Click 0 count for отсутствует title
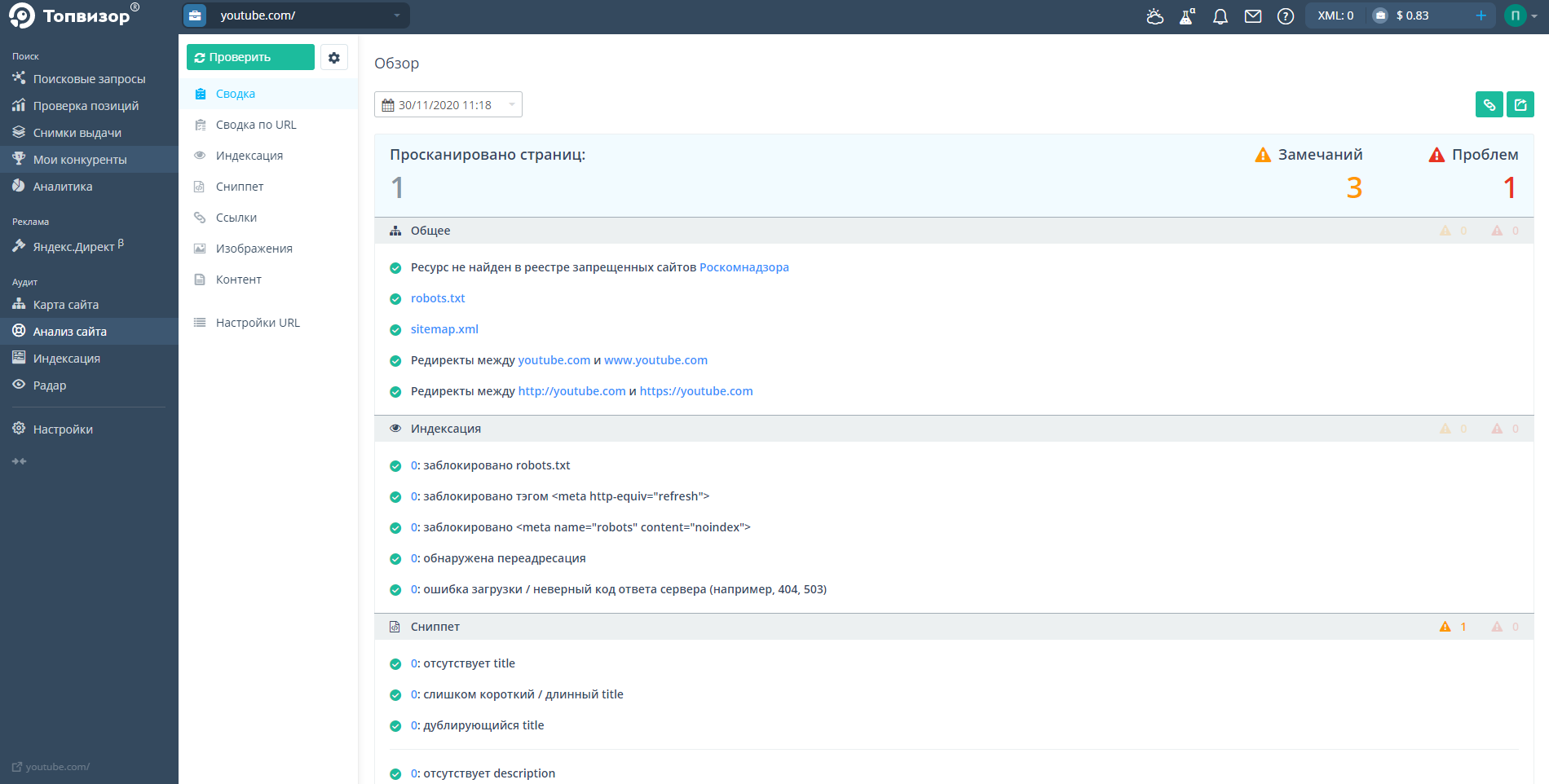This screenshot has width=1549, height=784. click(414, 663)
